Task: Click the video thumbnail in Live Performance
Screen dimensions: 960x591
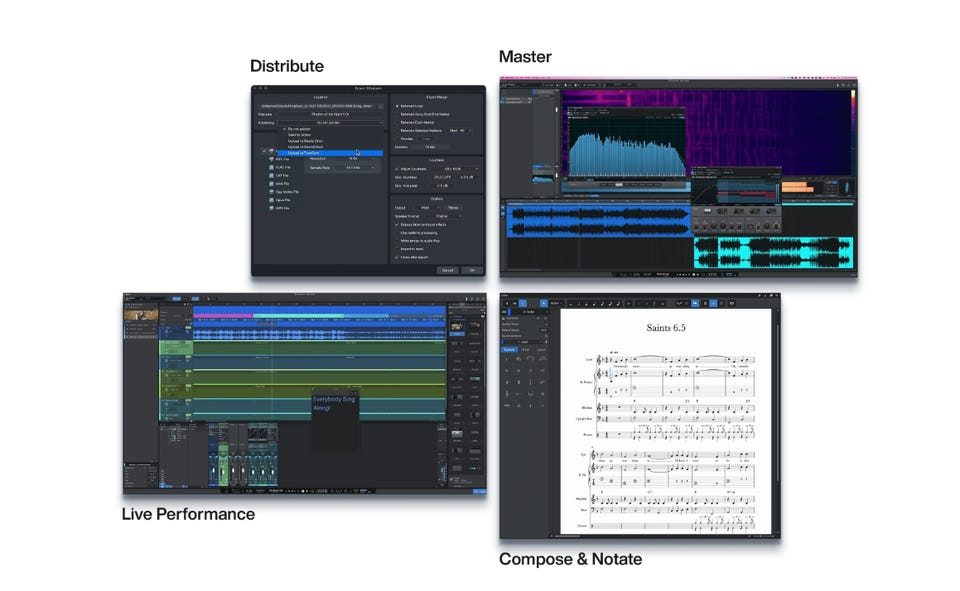Action: [x=140, y=315]
